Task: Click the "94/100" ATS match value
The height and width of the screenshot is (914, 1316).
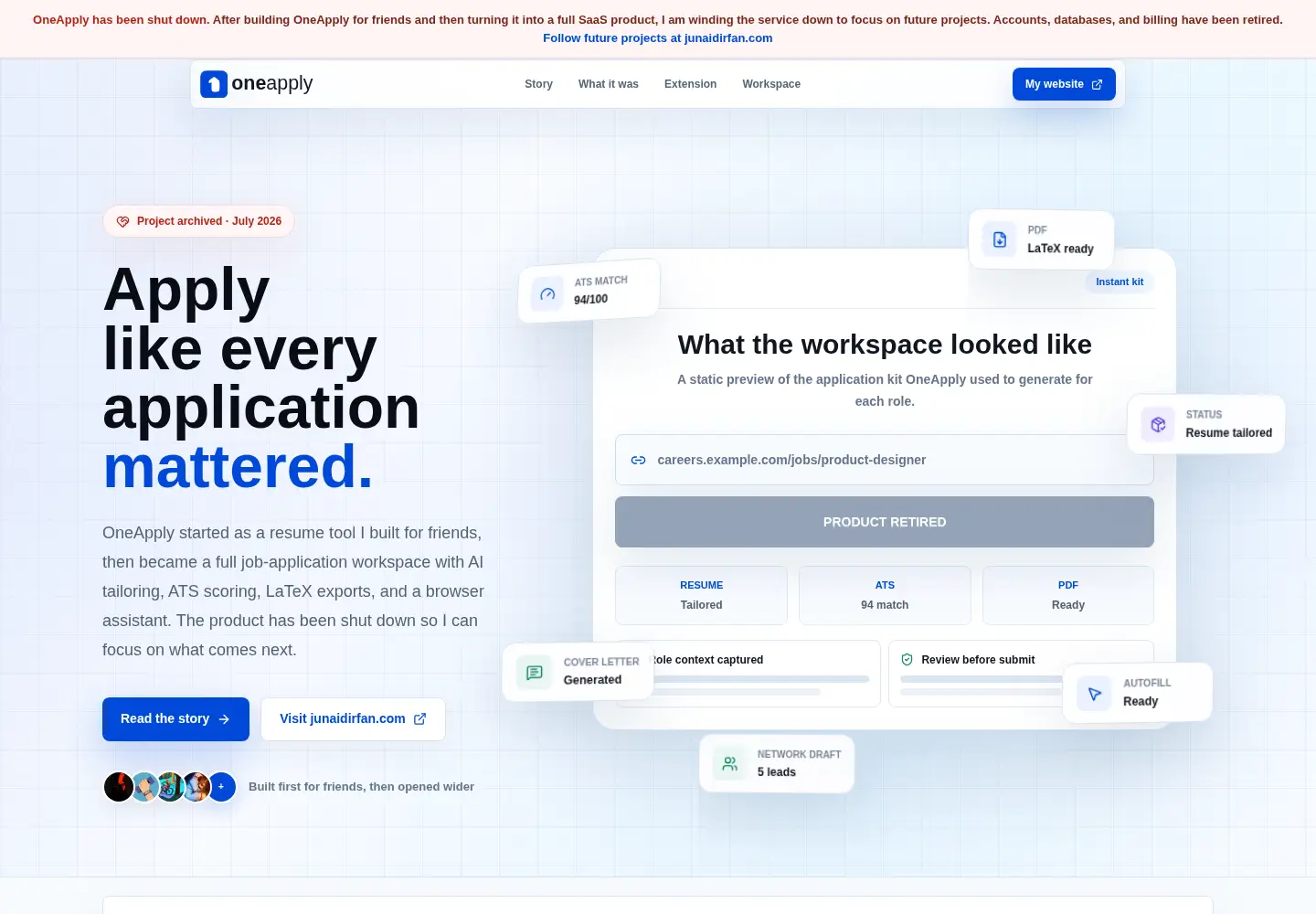Action: 591,299
